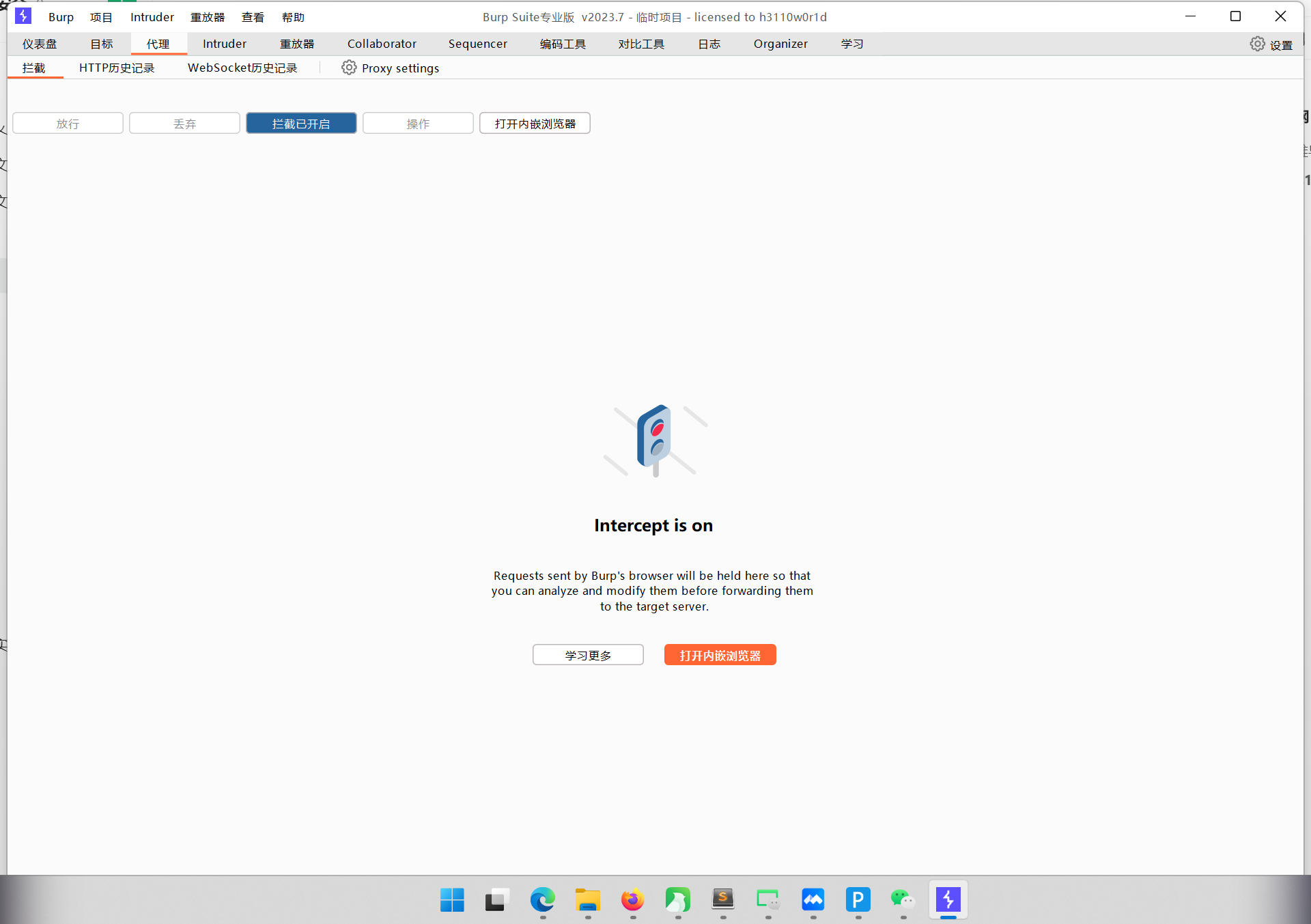Click Burp Suite icon in taskbar

[948, 899]
